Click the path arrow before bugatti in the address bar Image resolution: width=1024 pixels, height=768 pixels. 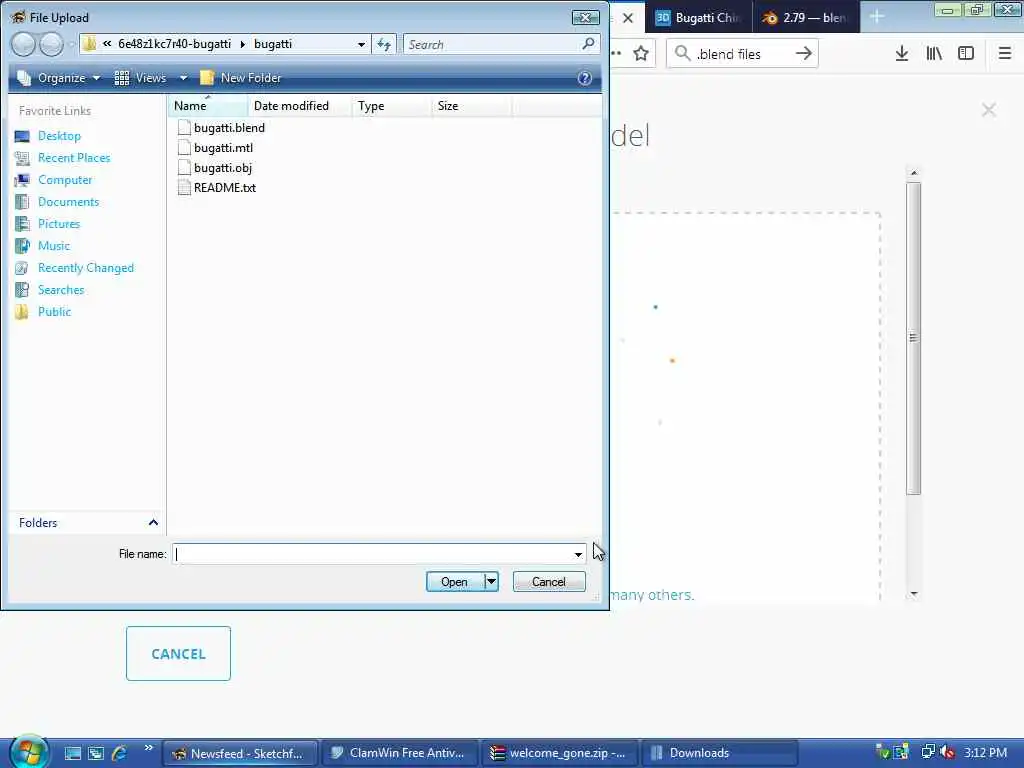pyautogui.click(x=242, y=44)
